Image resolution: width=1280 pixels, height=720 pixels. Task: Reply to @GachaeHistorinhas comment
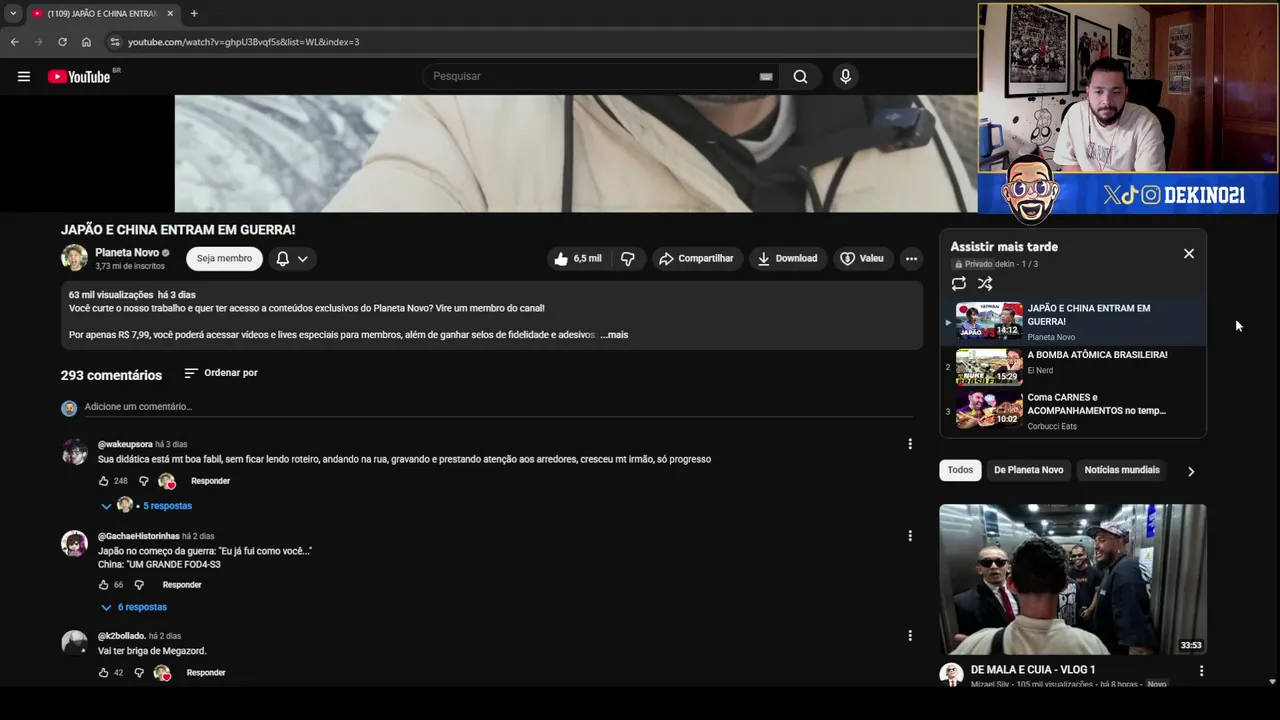[x=182, y=585]
